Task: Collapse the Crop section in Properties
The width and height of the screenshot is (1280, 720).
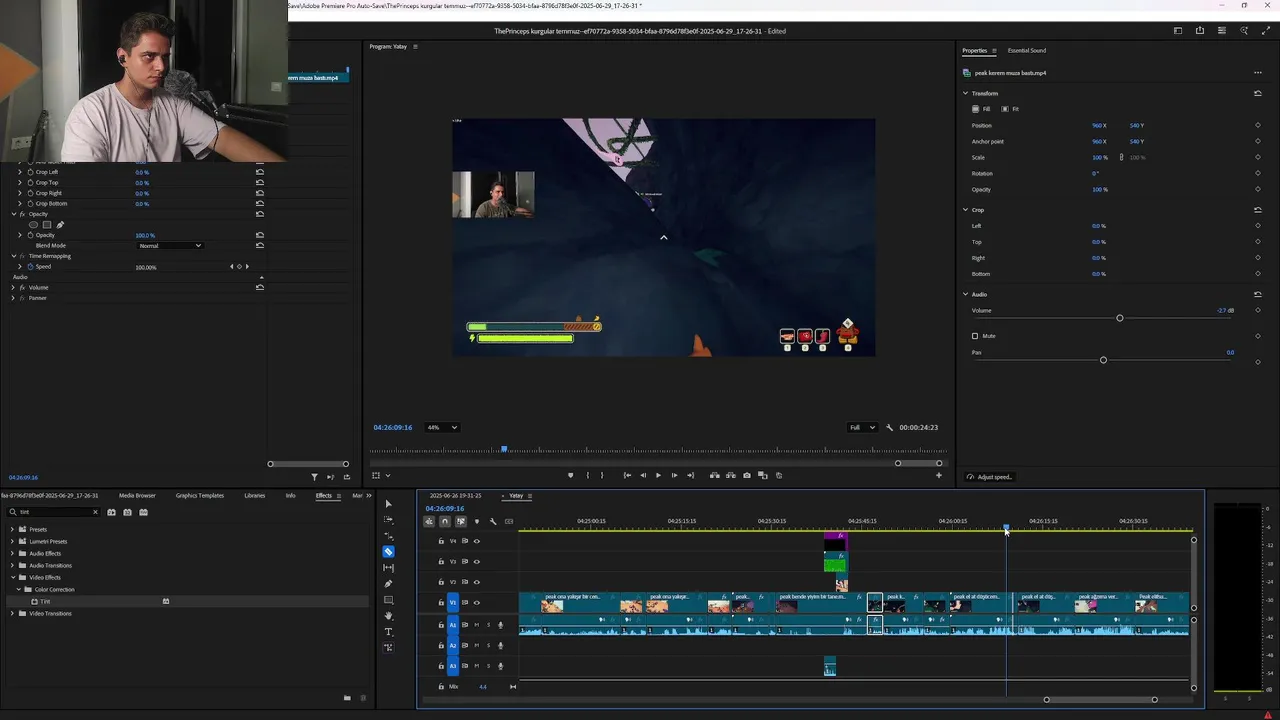Action: click(966, 210)
